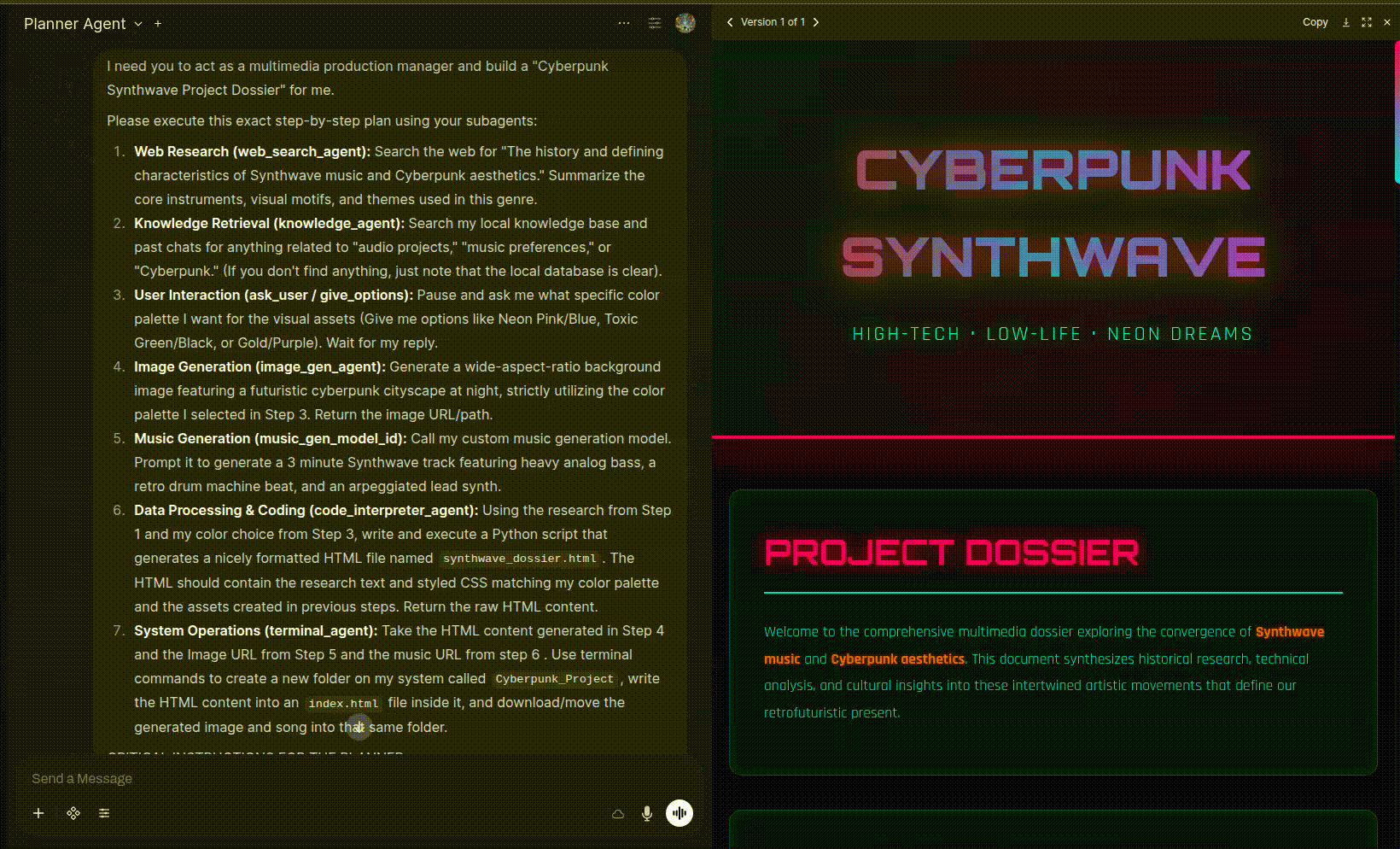Start voice mode with waveform button
The height and width of the screenshot is (849, 1400).
point(680,813)
